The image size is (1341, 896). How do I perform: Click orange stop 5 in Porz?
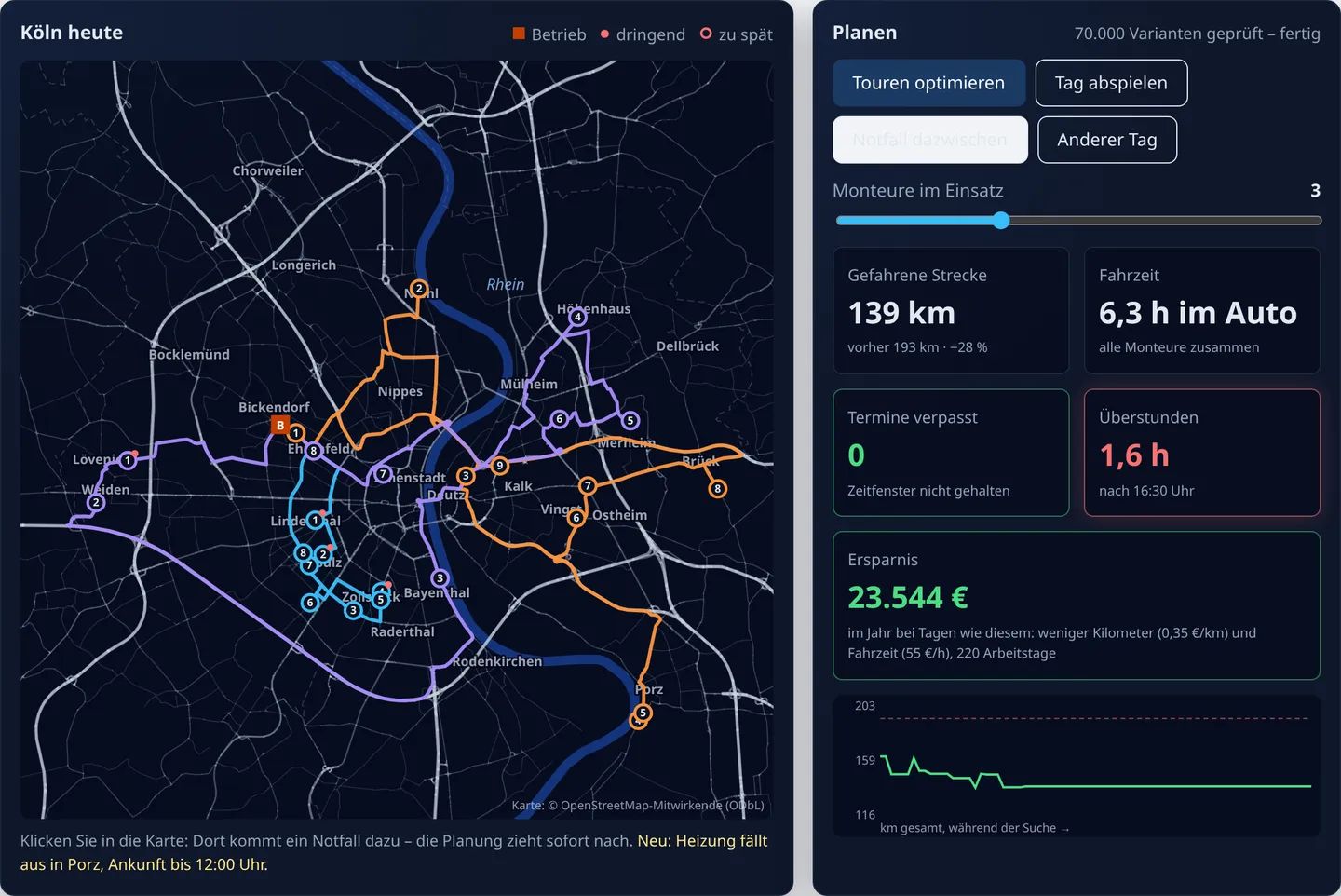[643, 713]
